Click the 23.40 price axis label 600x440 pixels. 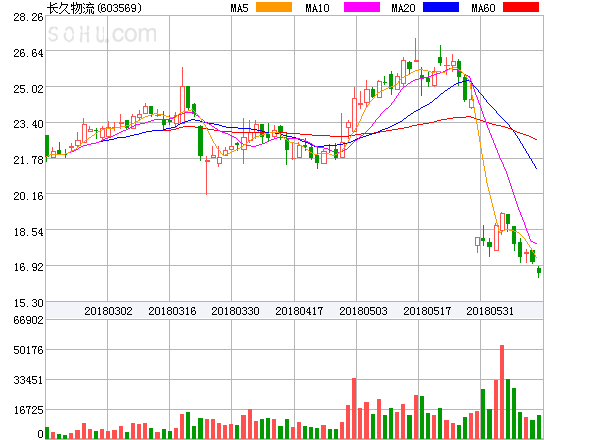click(28, 124)
